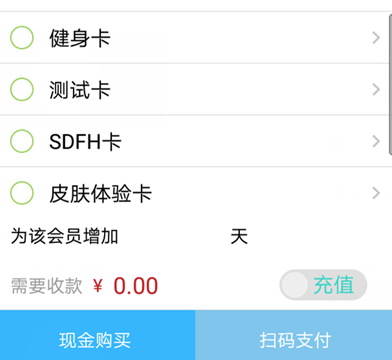Image resolution: width=392 pixels, height=360 pixels.
Task: Select the 测试卡 radio circle
Action: (x=22, y=89)
